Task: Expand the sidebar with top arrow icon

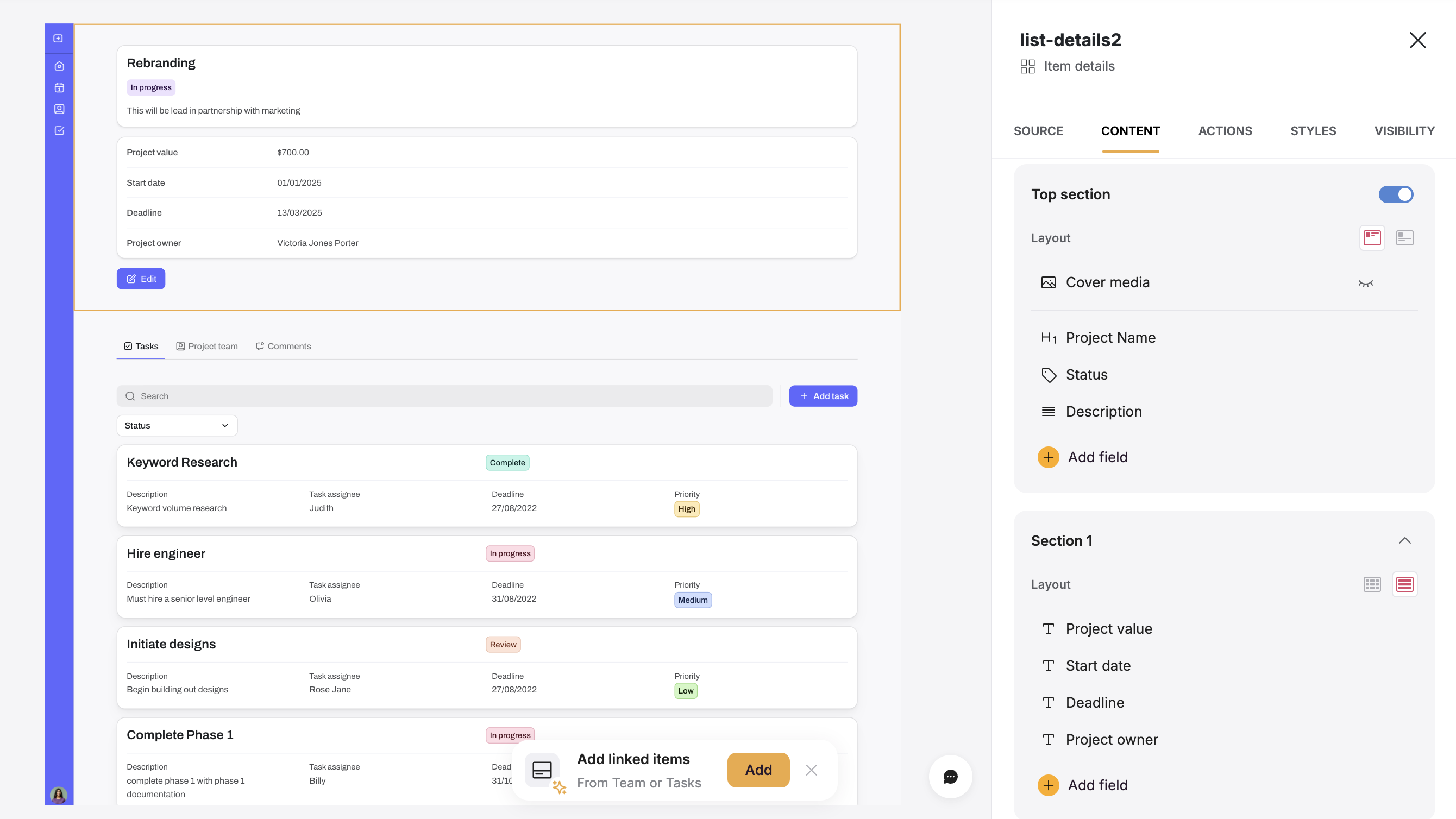Action: tap(58, 39)
